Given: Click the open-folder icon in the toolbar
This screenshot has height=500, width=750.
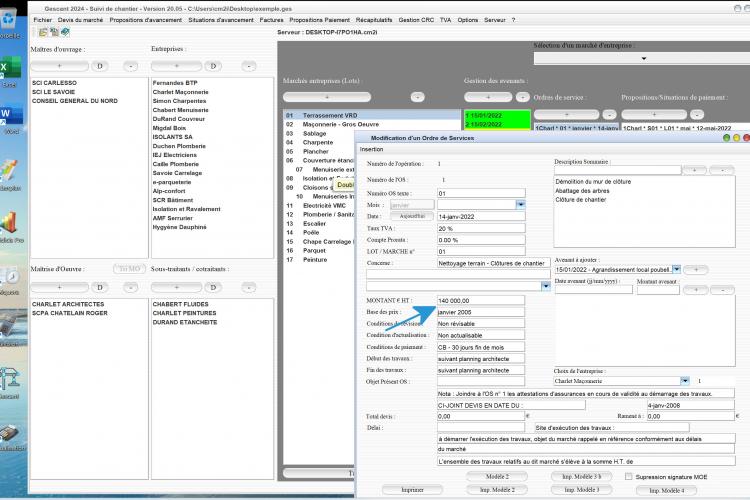Looking at the screenshot, I should (43, 32).
